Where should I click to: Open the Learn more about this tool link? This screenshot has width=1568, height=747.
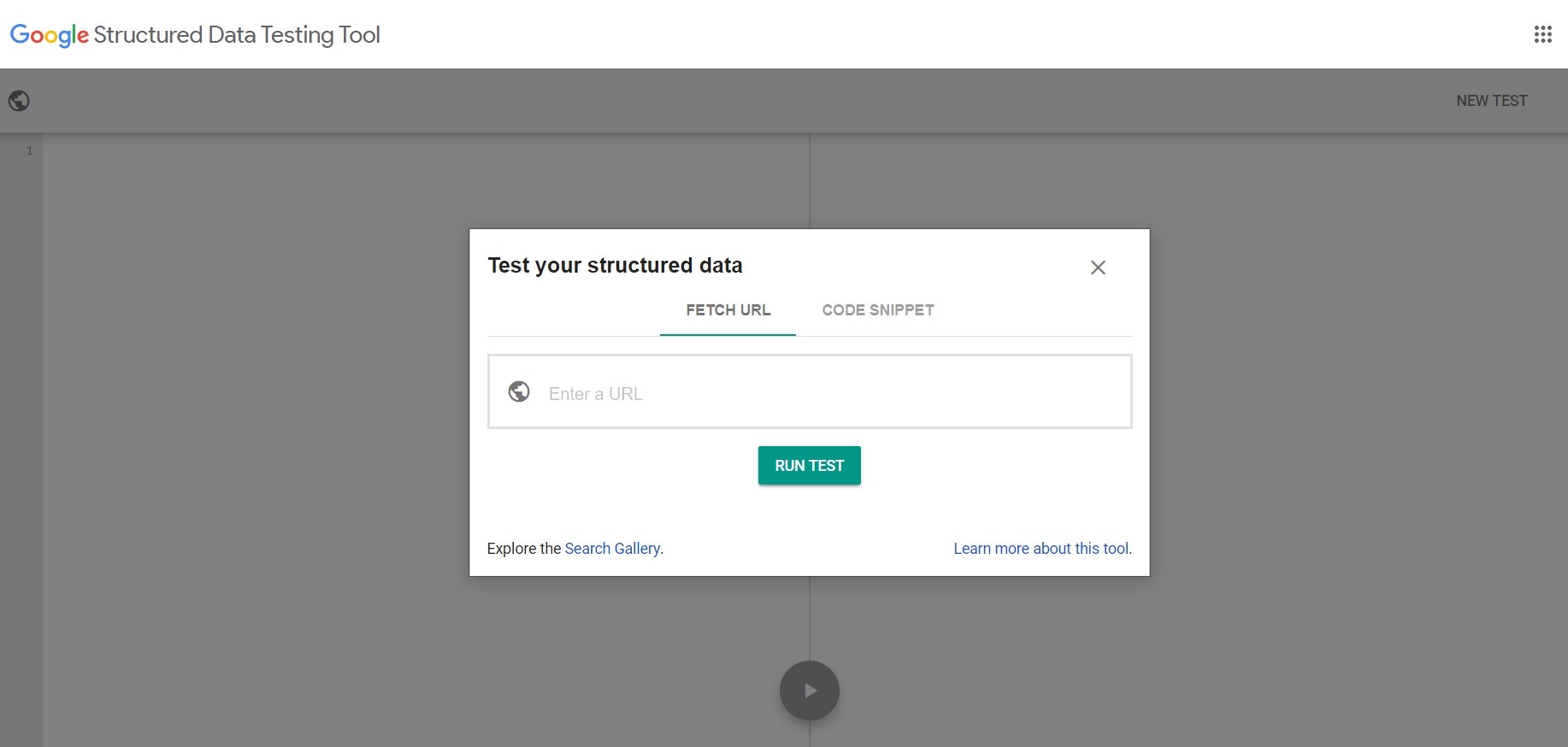1041,549
